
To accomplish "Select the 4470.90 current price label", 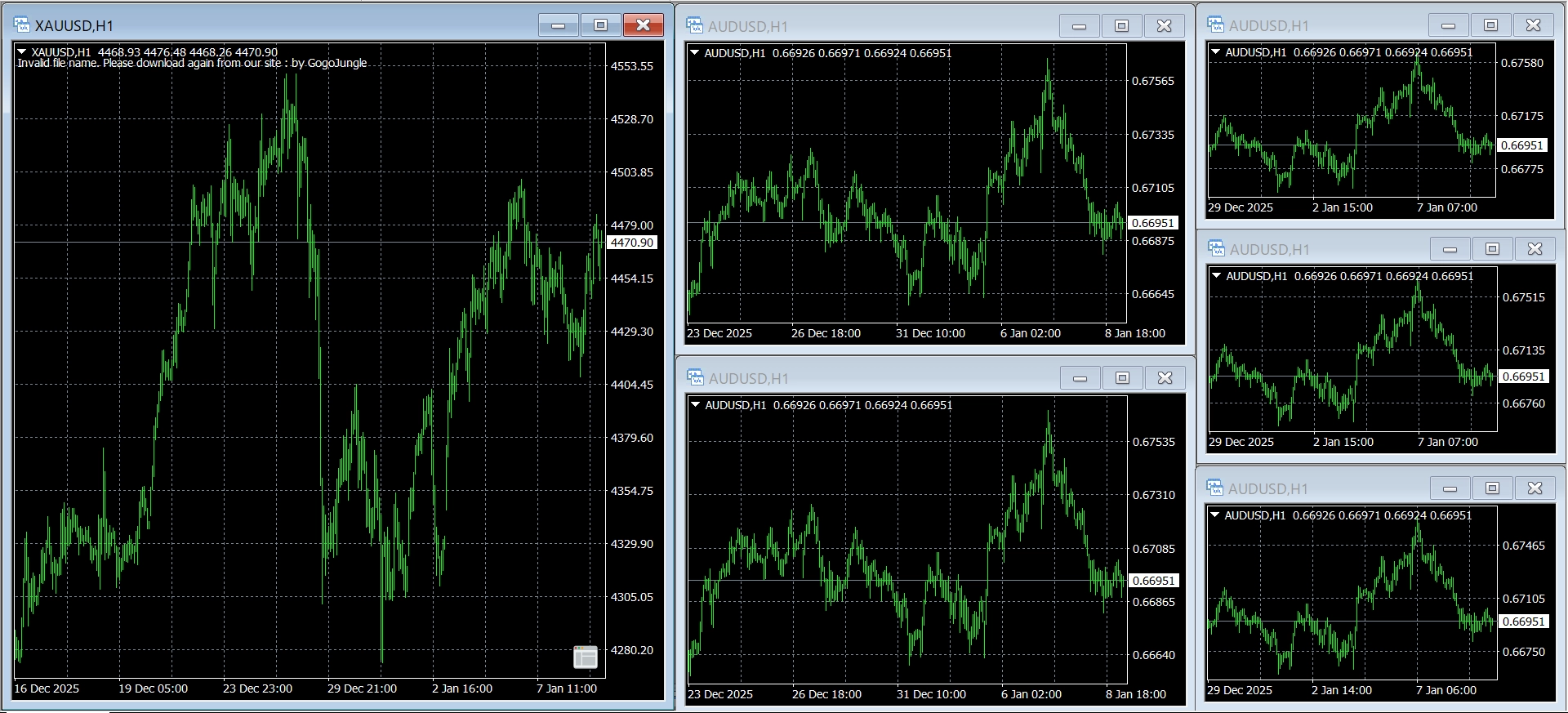I will coord(632,243).
